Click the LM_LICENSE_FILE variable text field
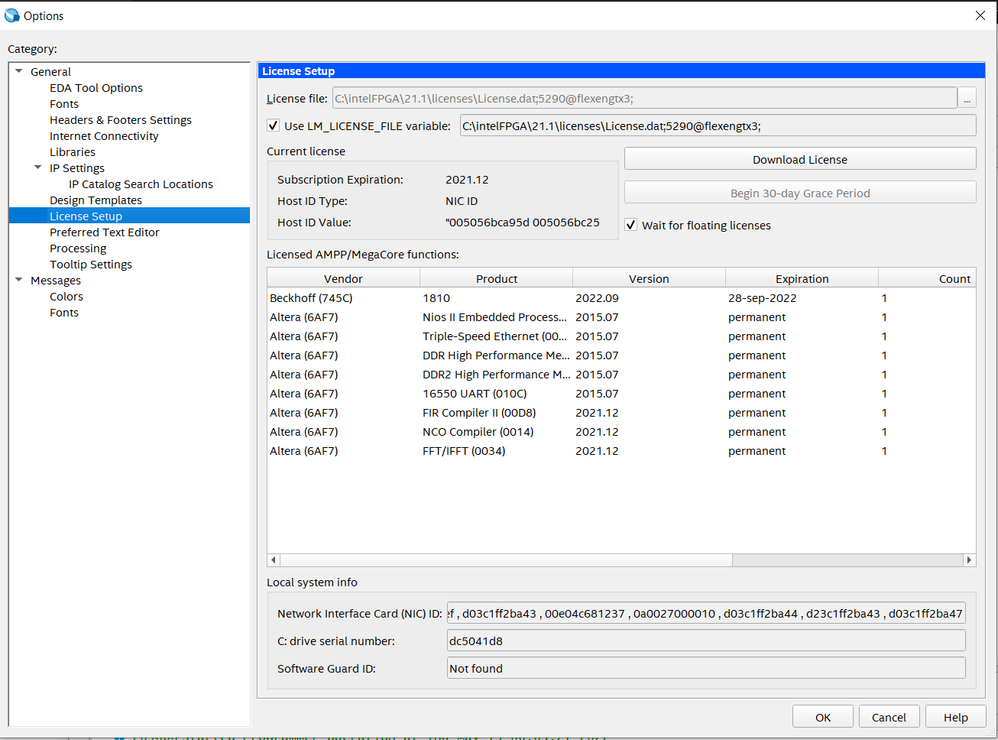 (x=716, y=126)
